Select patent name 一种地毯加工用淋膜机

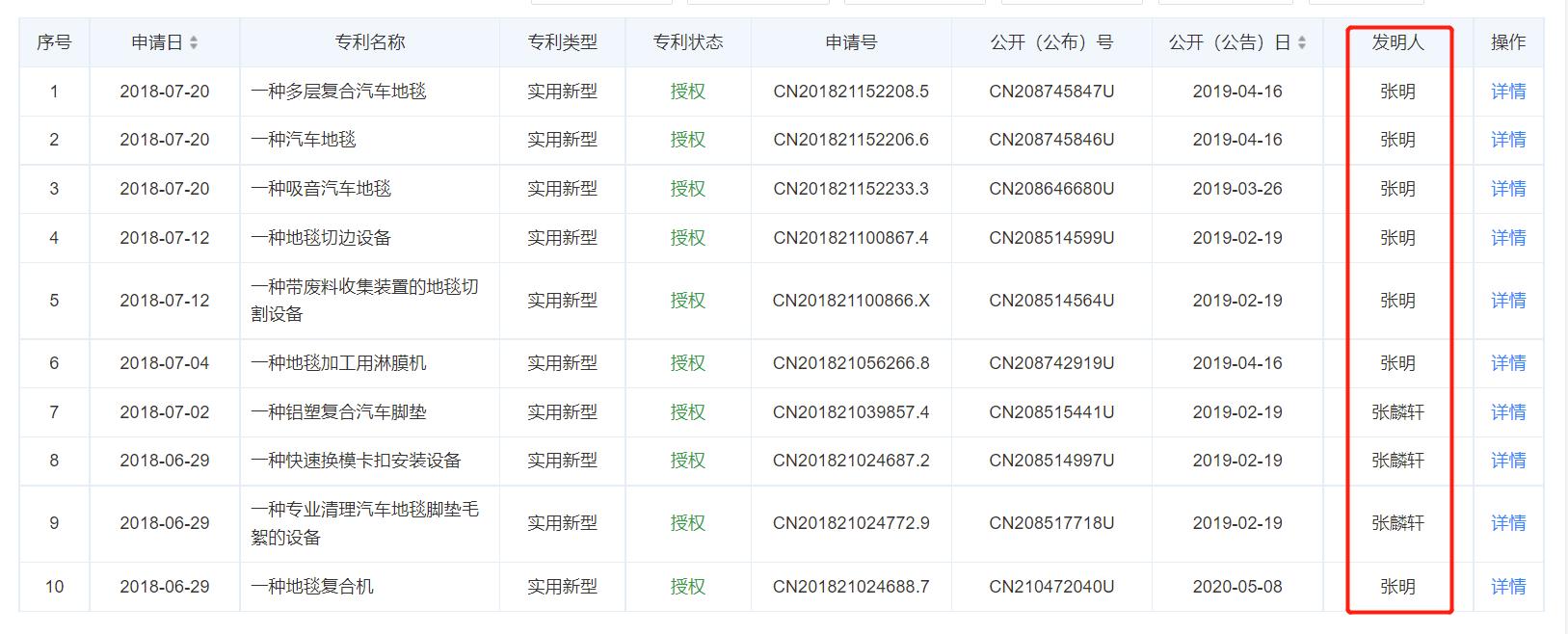pos(338,363)
